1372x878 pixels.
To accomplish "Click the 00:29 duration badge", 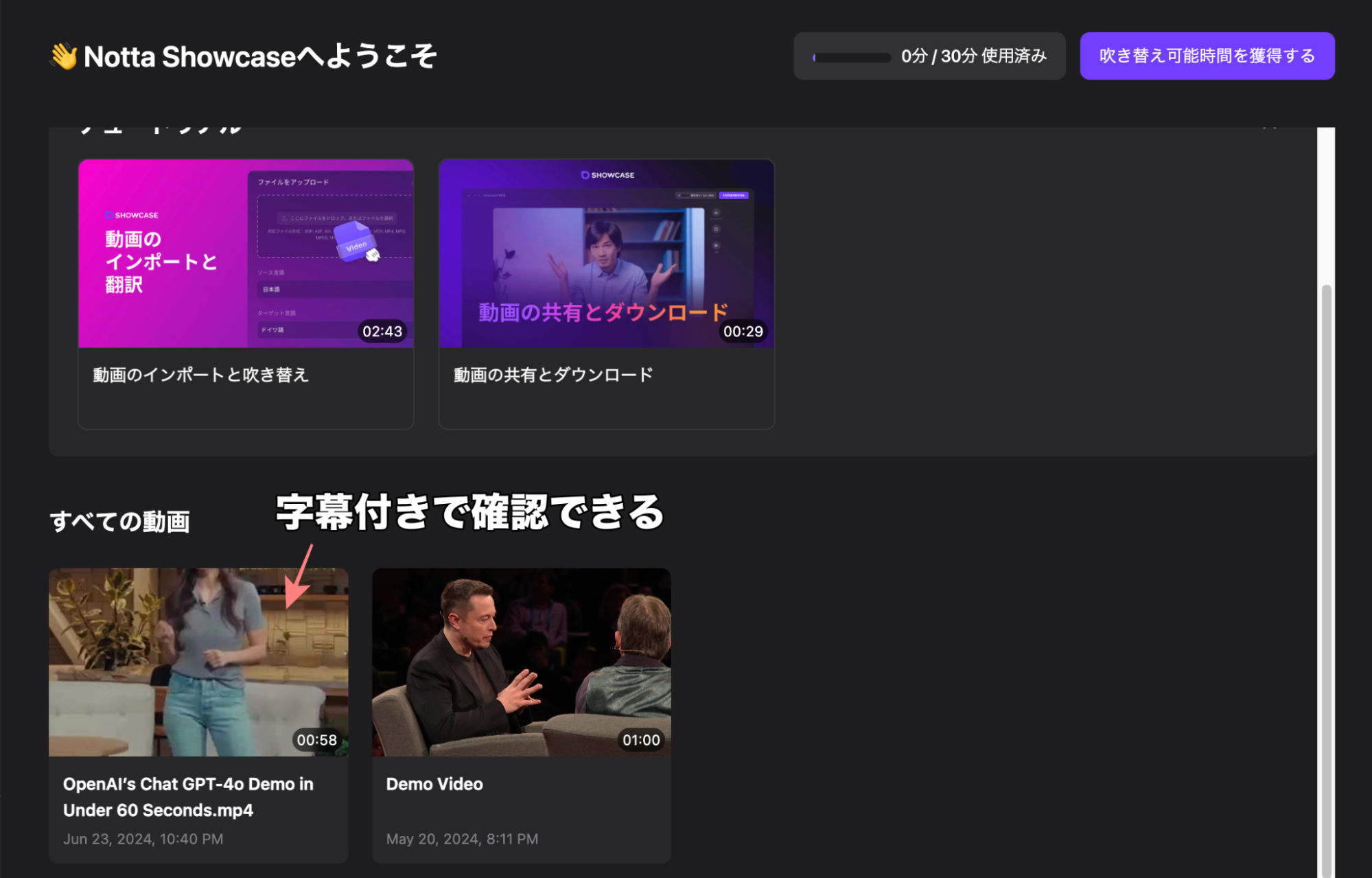I will pos(743,331).
